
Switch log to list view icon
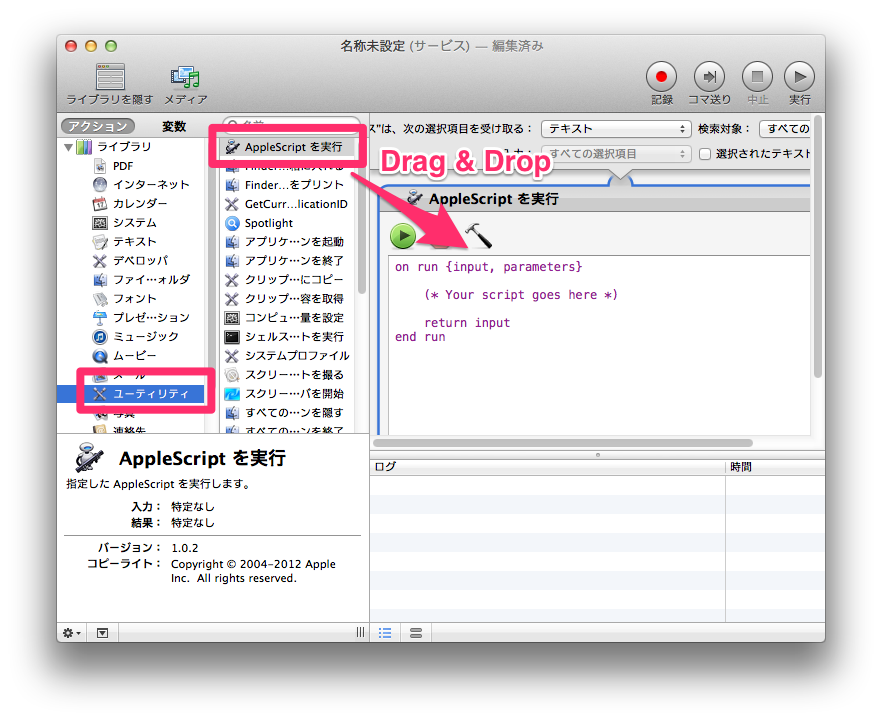(x=385, y=633)
